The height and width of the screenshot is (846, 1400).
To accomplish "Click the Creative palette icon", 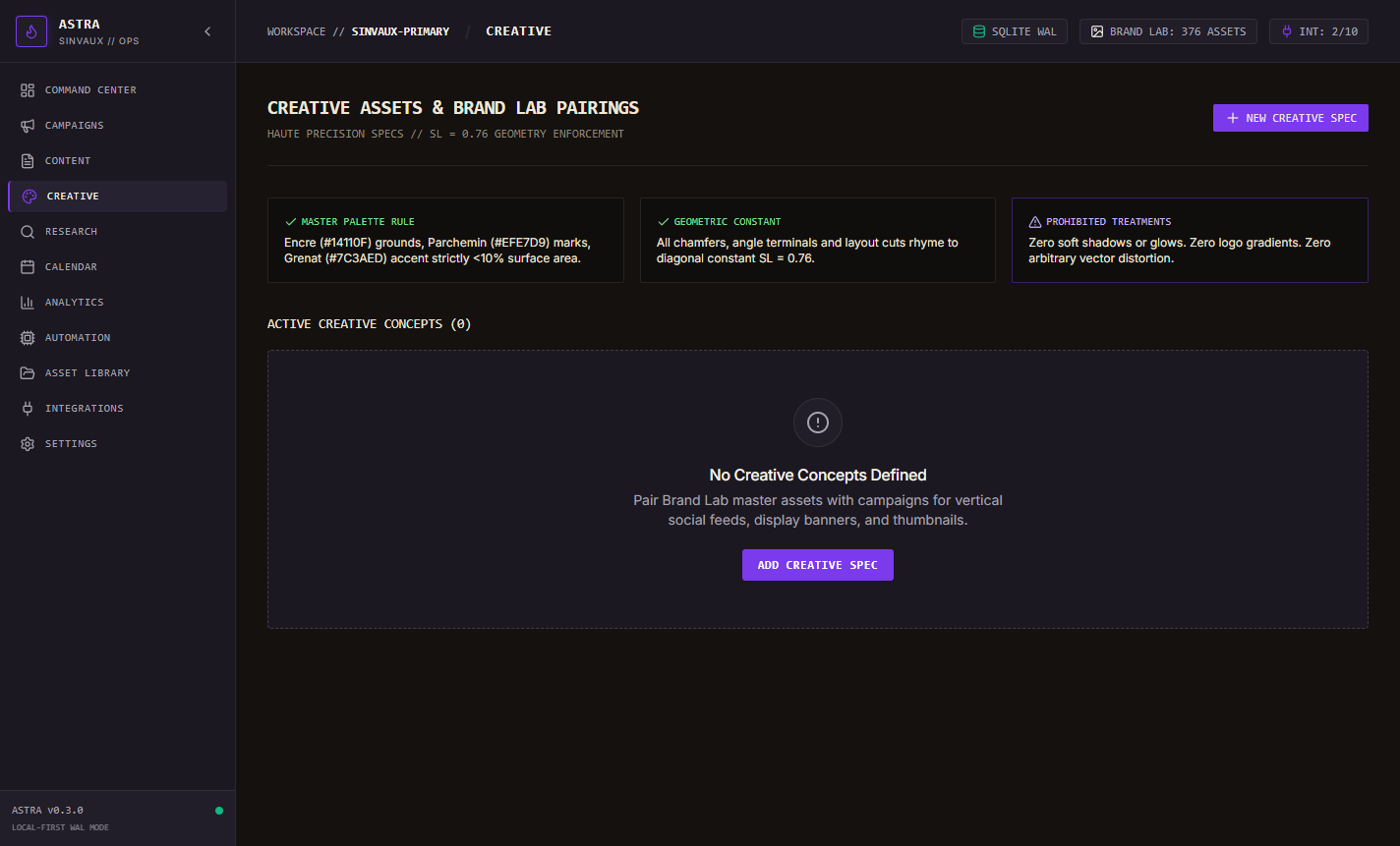I will [x=29, y=197].
